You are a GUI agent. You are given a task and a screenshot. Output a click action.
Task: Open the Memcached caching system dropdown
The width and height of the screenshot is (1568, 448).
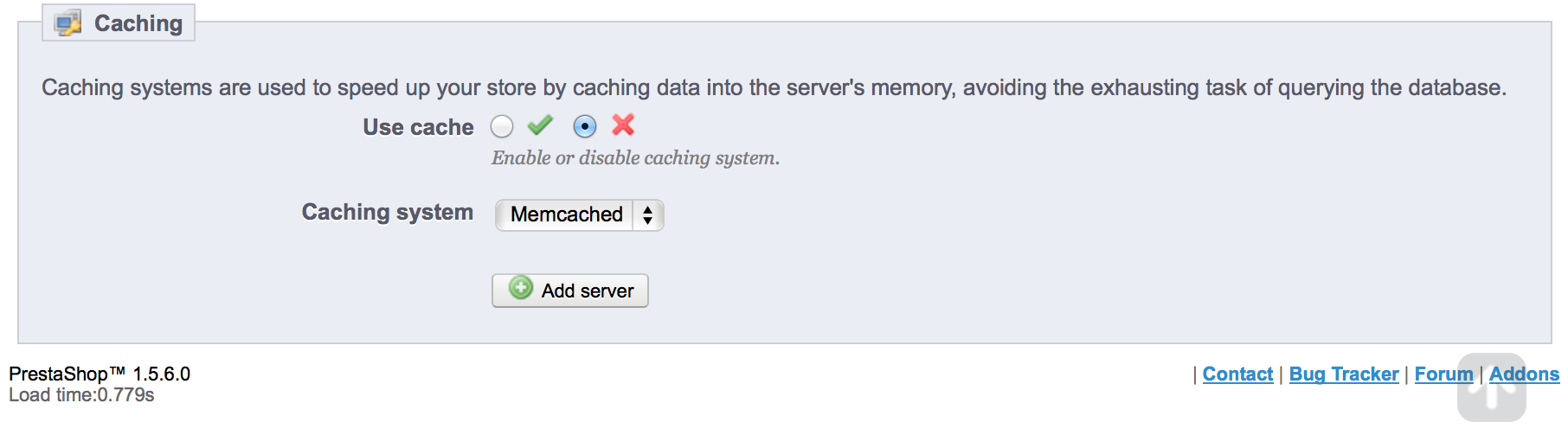tap(579, 214)
